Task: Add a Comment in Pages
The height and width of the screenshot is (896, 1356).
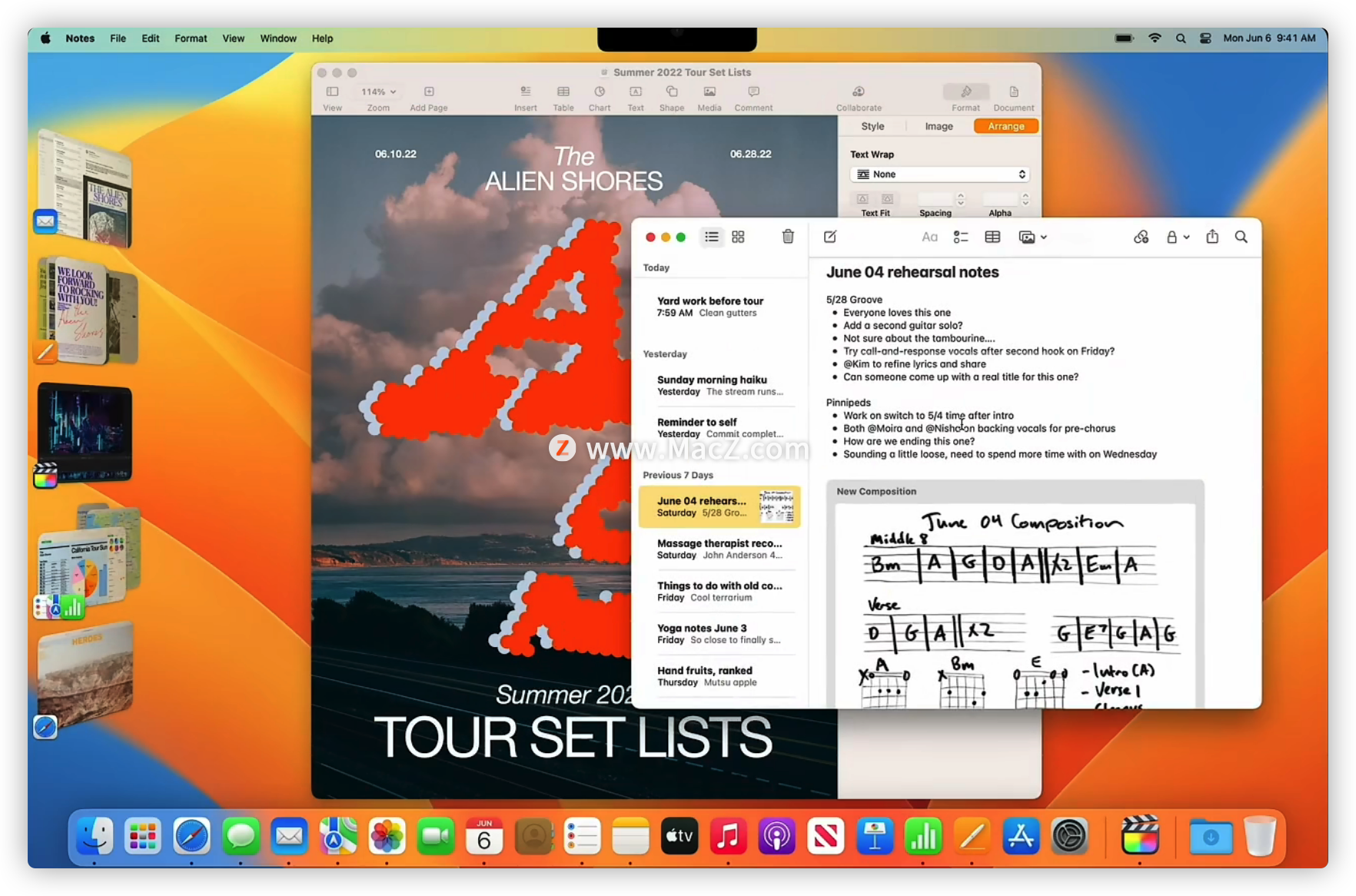Action: [x=753, y=98]
